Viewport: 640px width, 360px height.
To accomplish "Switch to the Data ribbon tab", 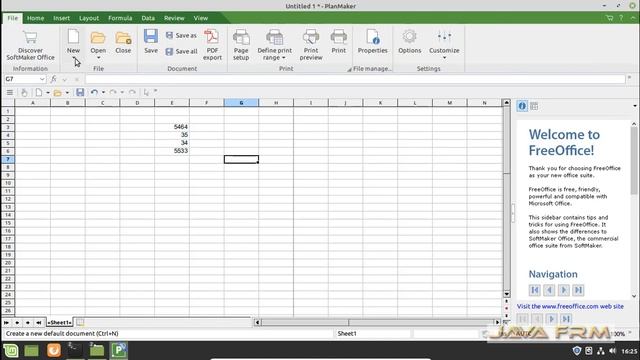I will tap(148, 18).
